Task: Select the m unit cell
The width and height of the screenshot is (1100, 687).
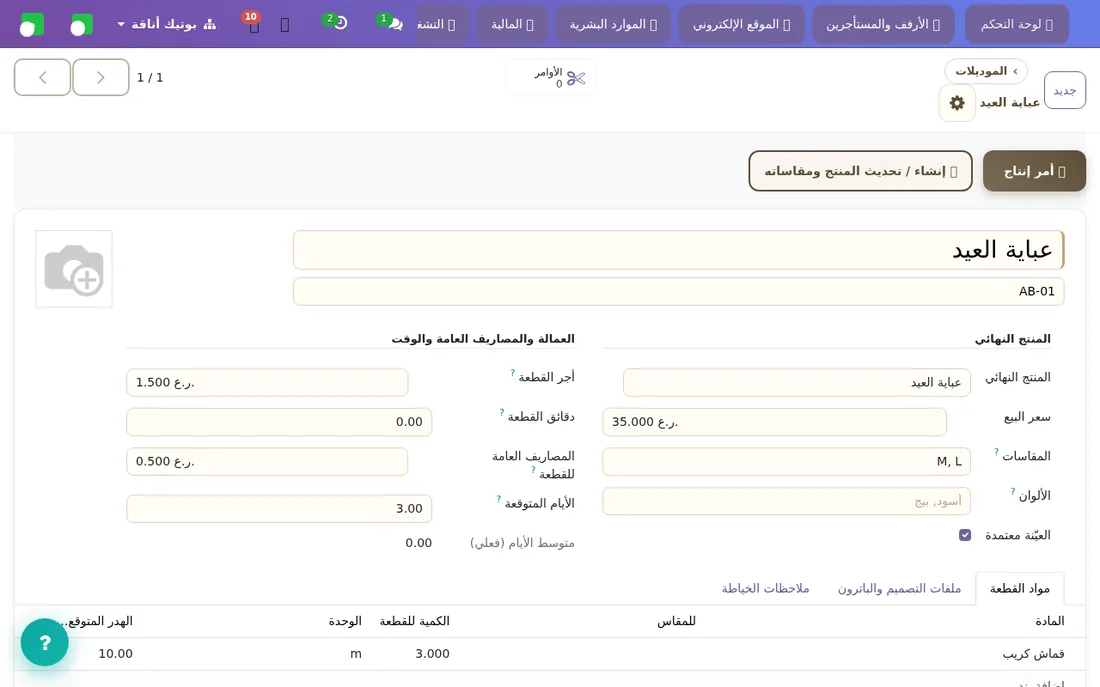Action: [x=356, y=654]
